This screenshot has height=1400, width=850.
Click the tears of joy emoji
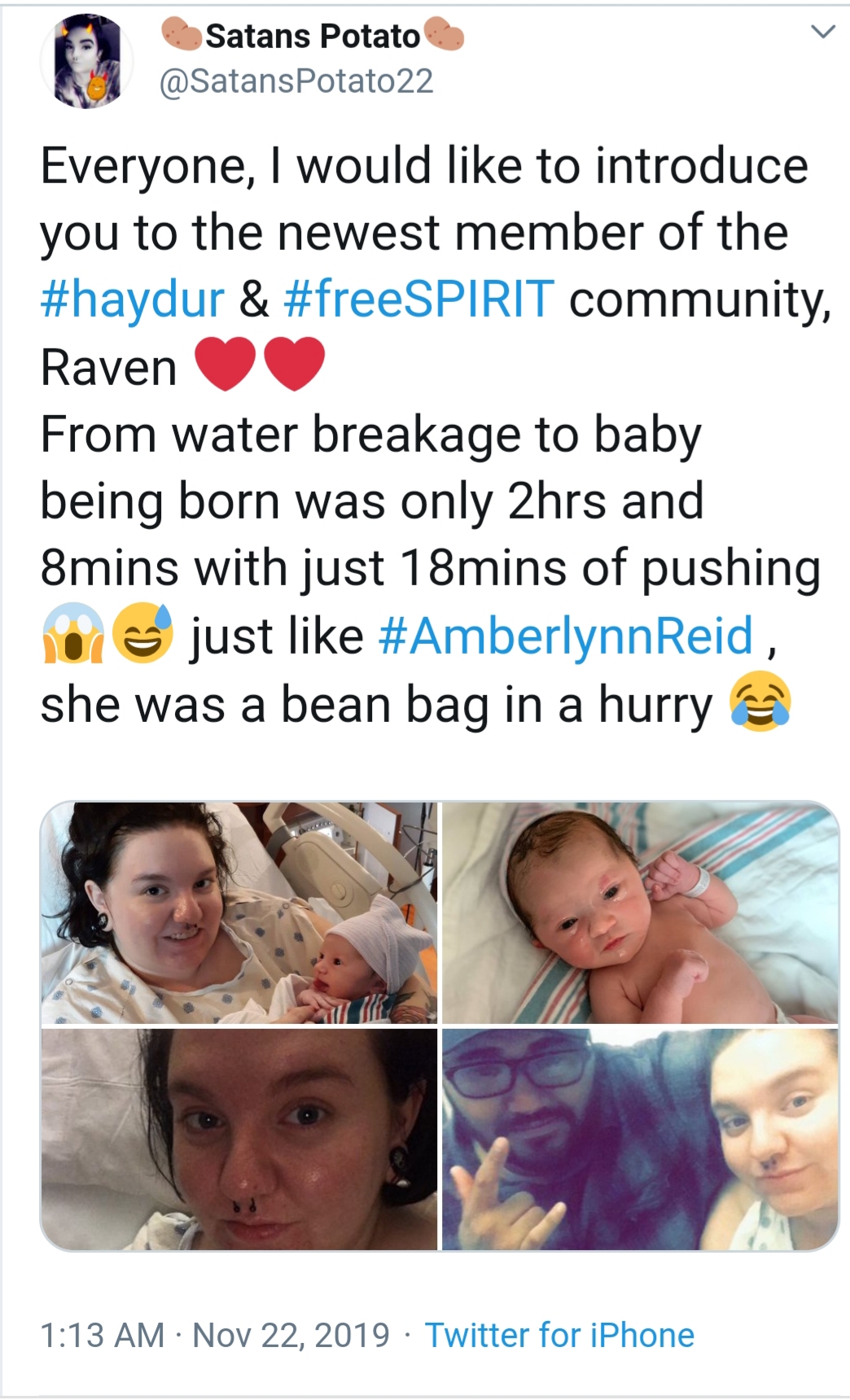click(760, 702)
